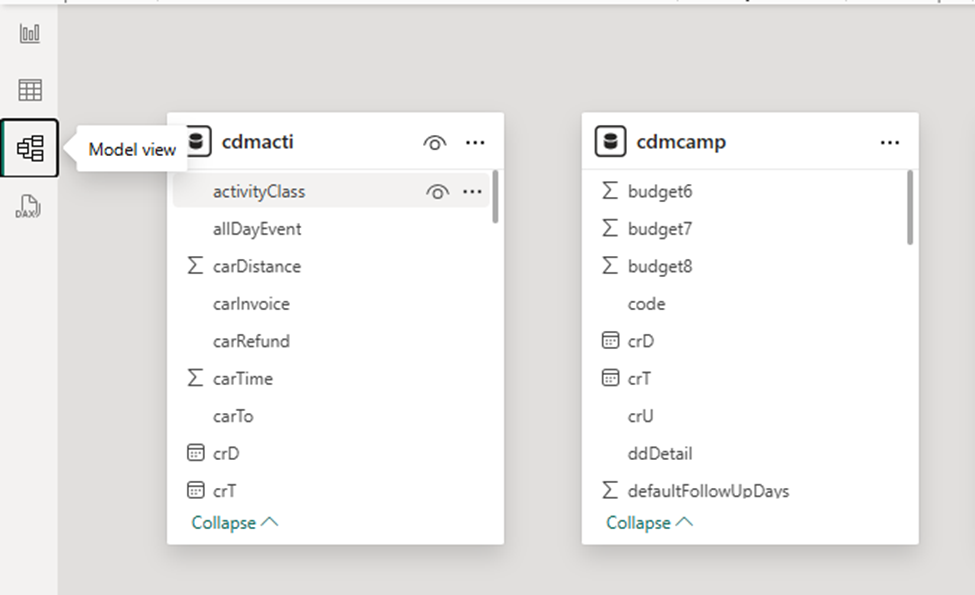This screenshot has height=595, width=975.
Task: Switch to the Table view icon
Action: [30, 90]
